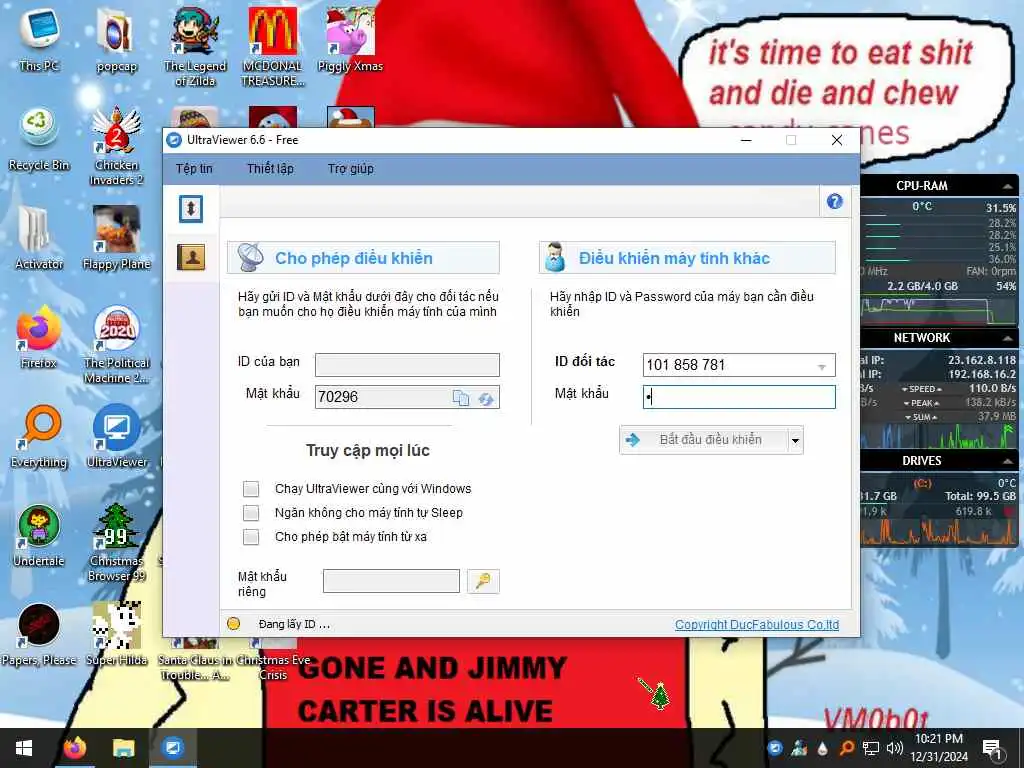Collapse the DRIVES widget section
Screen dimensions: 1024x768
(x=1008, y=461)
